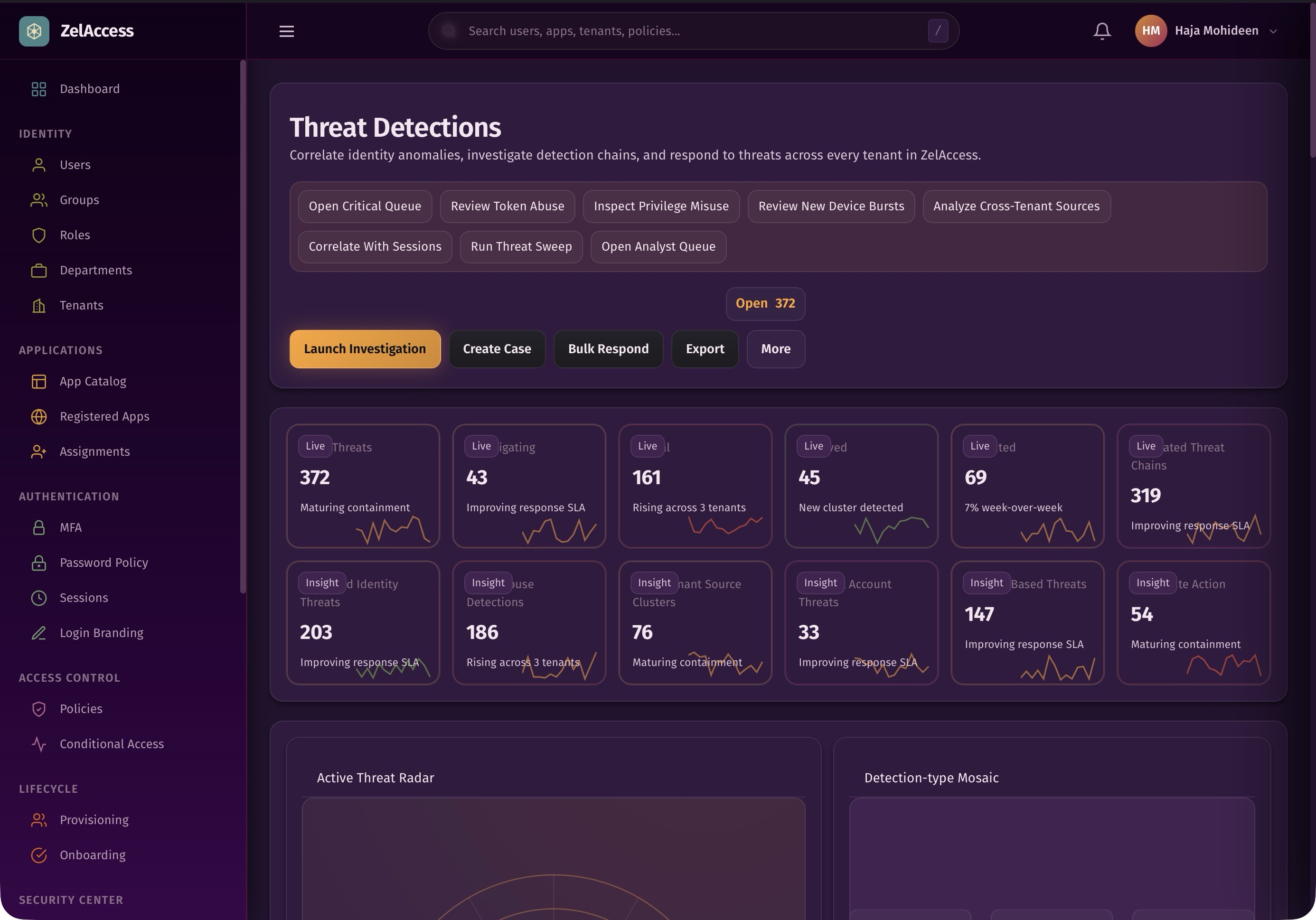Select the Tenants building icon
Image resolution: width=1316 pixels, height=920 pixels.
click(38, 305)
